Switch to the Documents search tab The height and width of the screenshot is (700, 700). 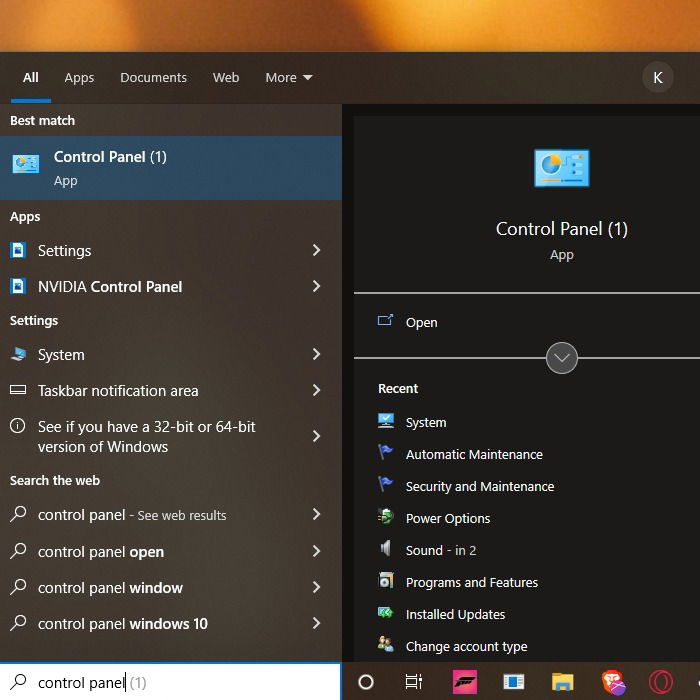(154, 78)
